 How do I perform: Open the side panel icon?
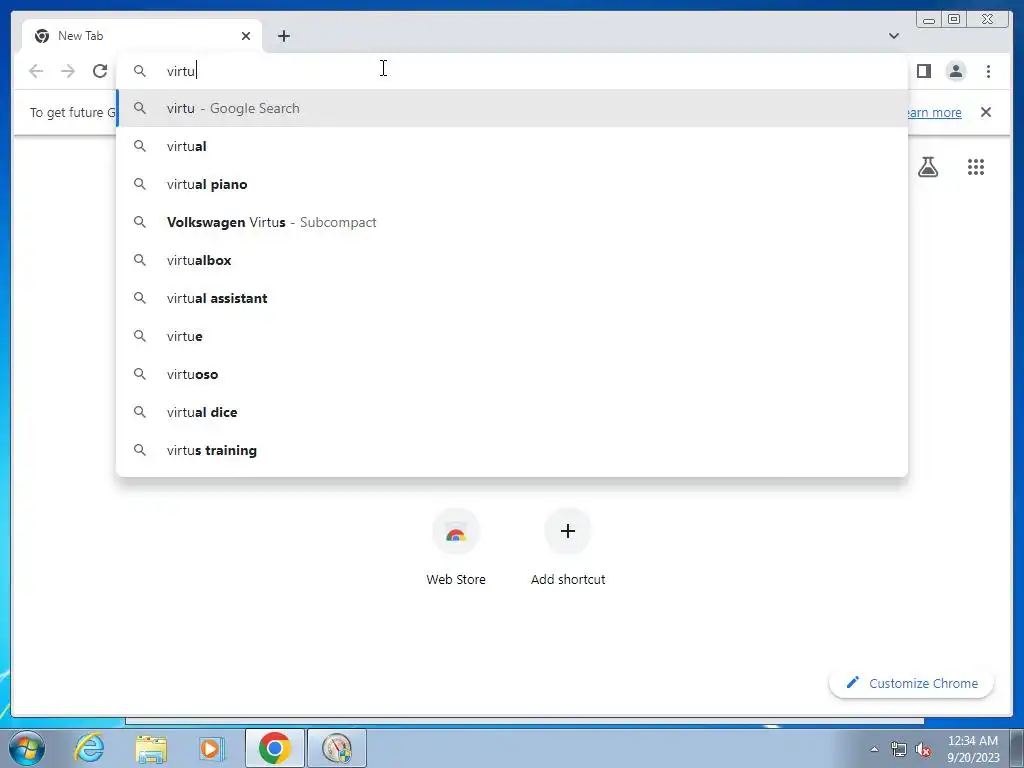[x=923, y=71]
